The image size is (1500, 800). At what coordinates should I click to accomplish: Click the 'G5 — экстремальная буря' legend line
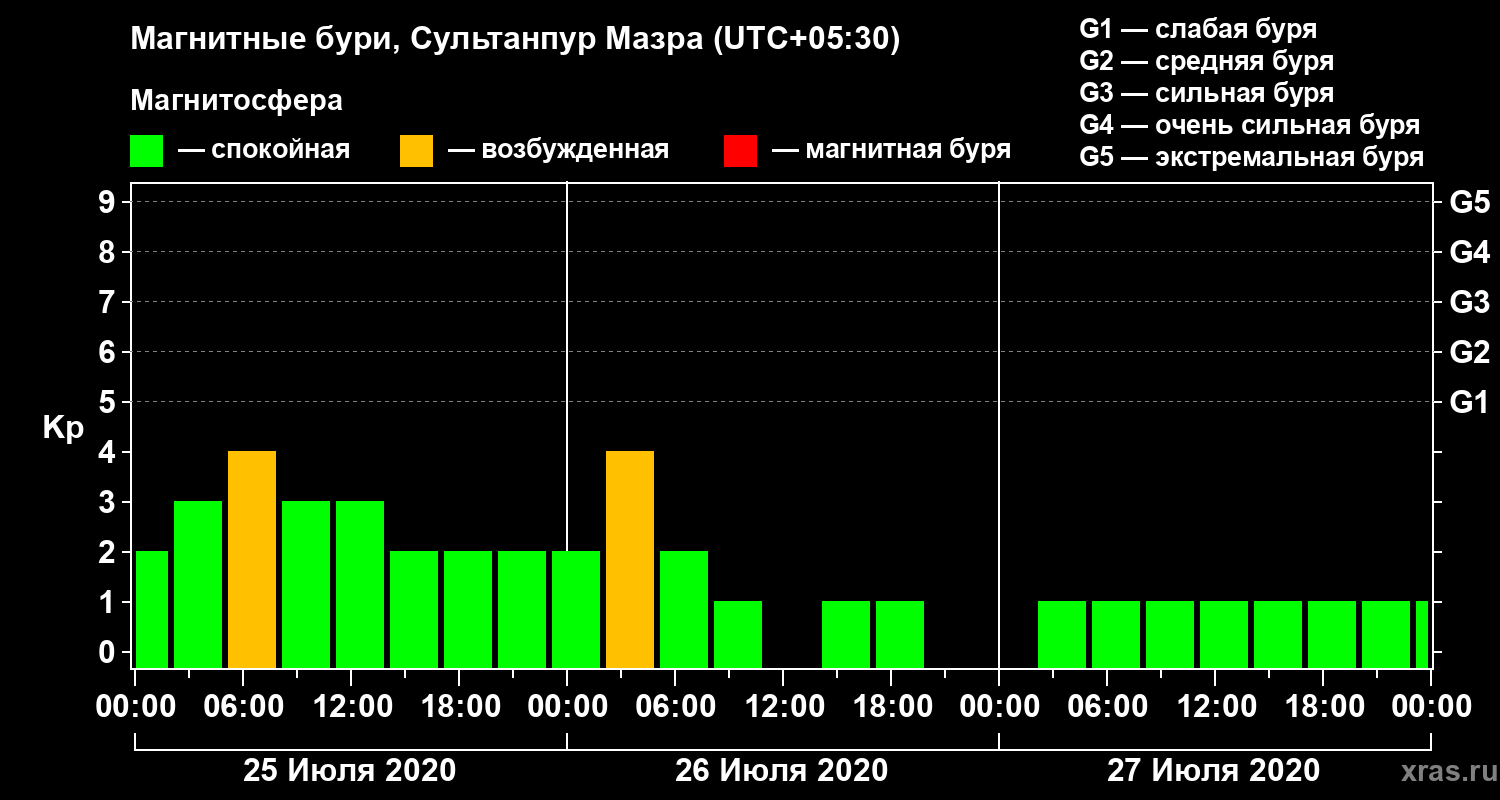pos(1252,157)
